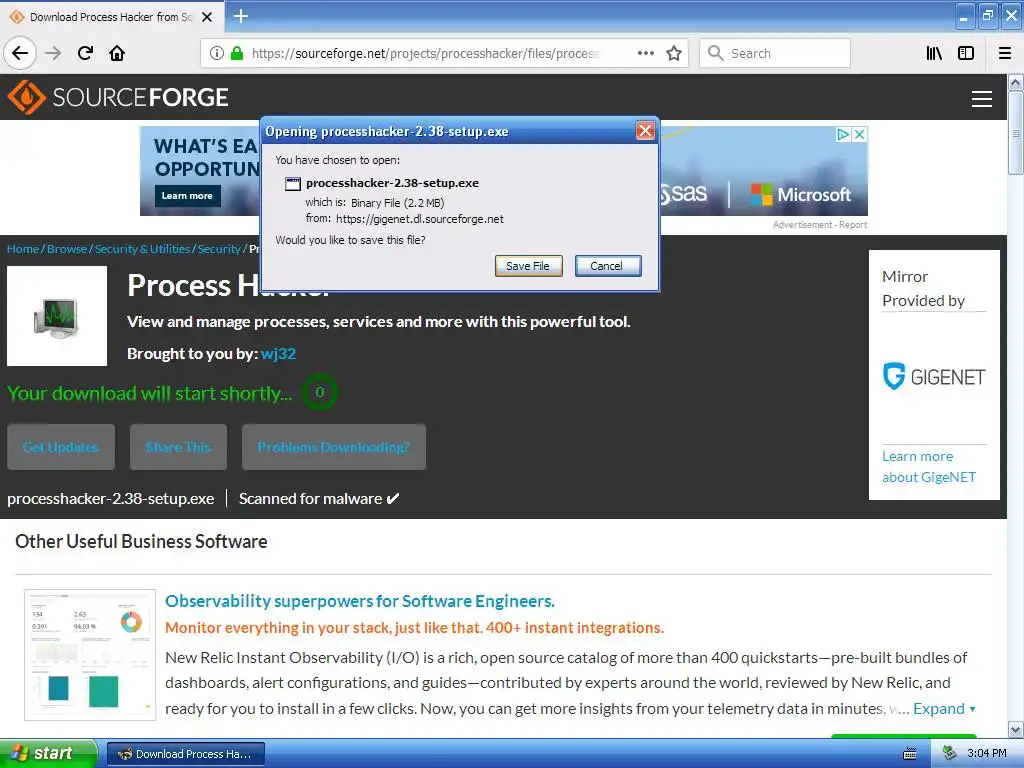Click the Process Hacker project icon
The width and height of the screenshot is (1024, 768).
pos(57,316)
